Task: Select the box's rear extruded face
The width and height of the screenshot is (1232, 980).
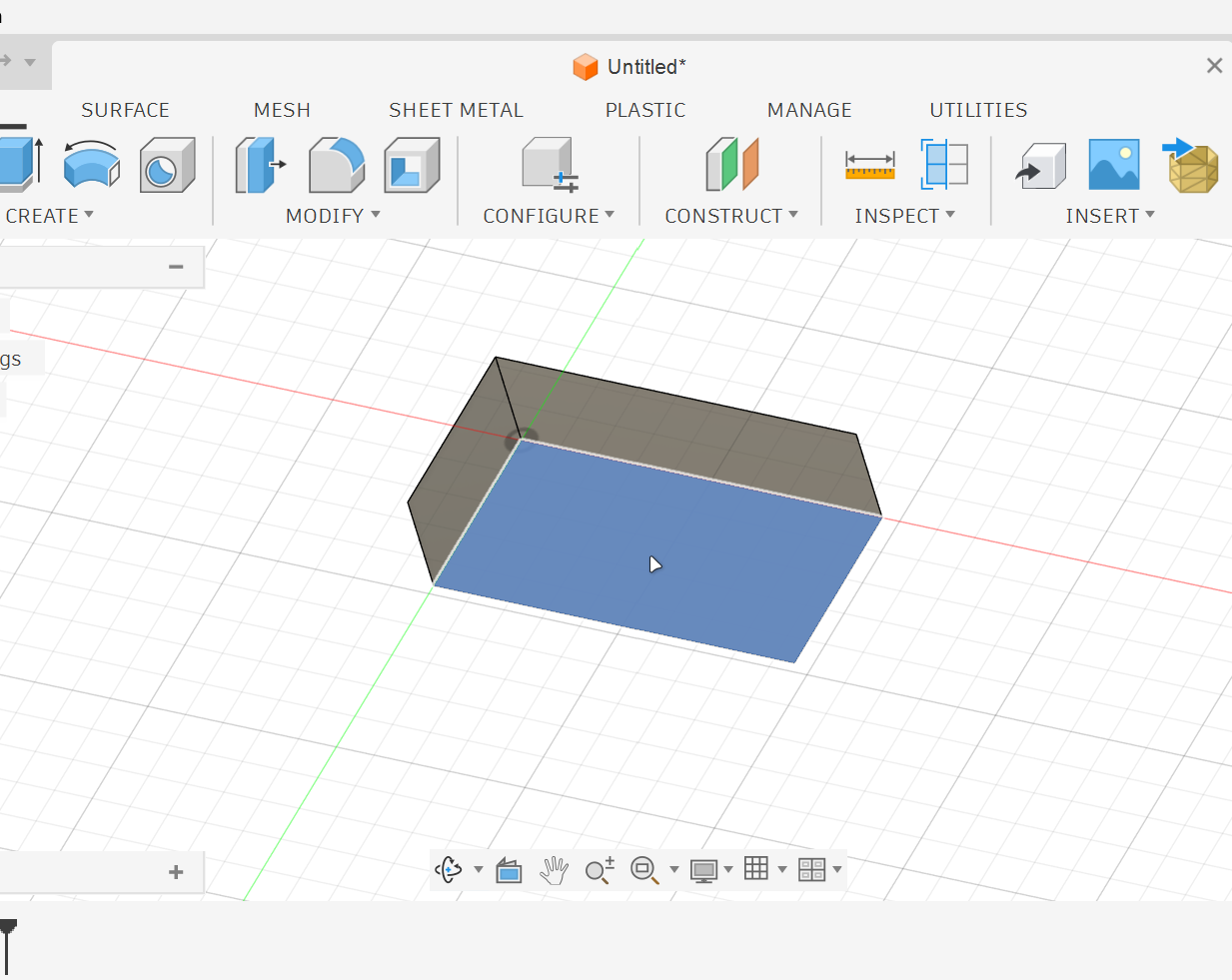Action: [x=689, y=435]
